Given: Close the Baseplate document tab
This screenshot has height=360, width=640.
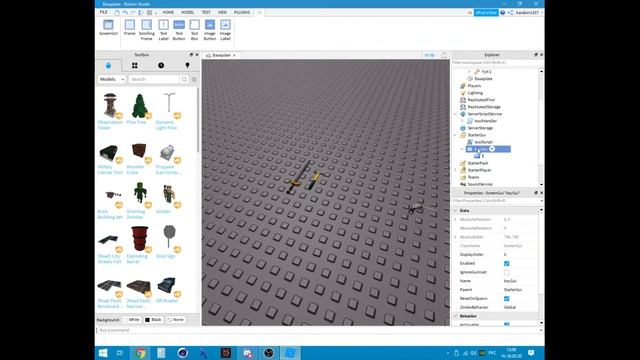Looking at the screenshot, I should click(x=234, y=55).
